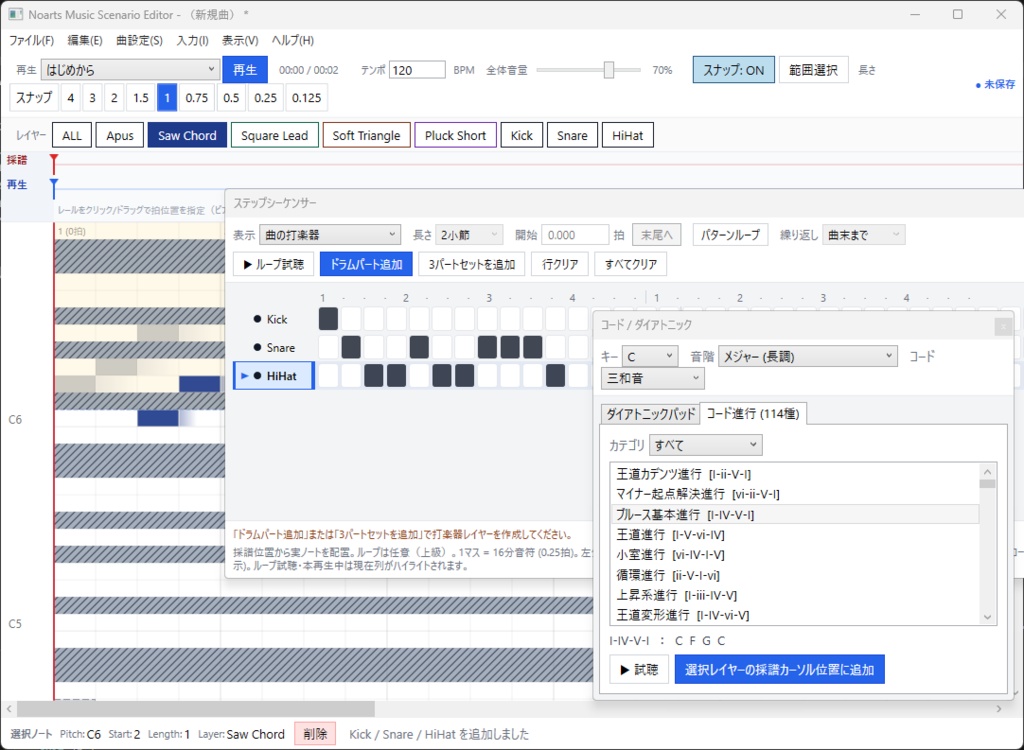The image size is (1024, 750).
Task: Click the 削除 button in status bar
Action: point(315,734)
